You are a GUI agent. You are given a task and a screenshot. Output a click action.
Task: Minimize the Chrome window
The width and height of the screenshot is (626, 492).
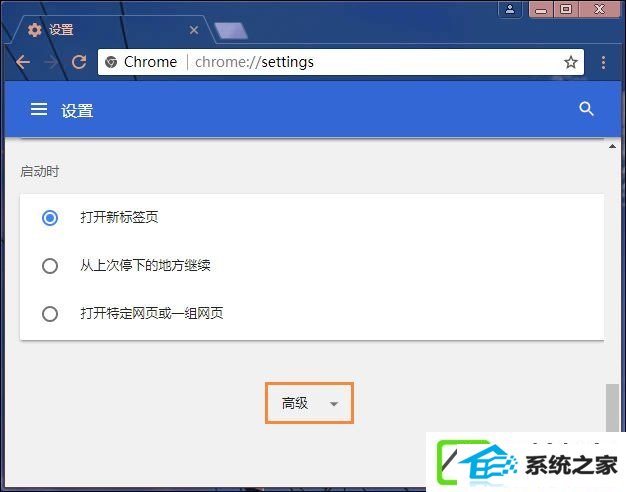point(541,9)
